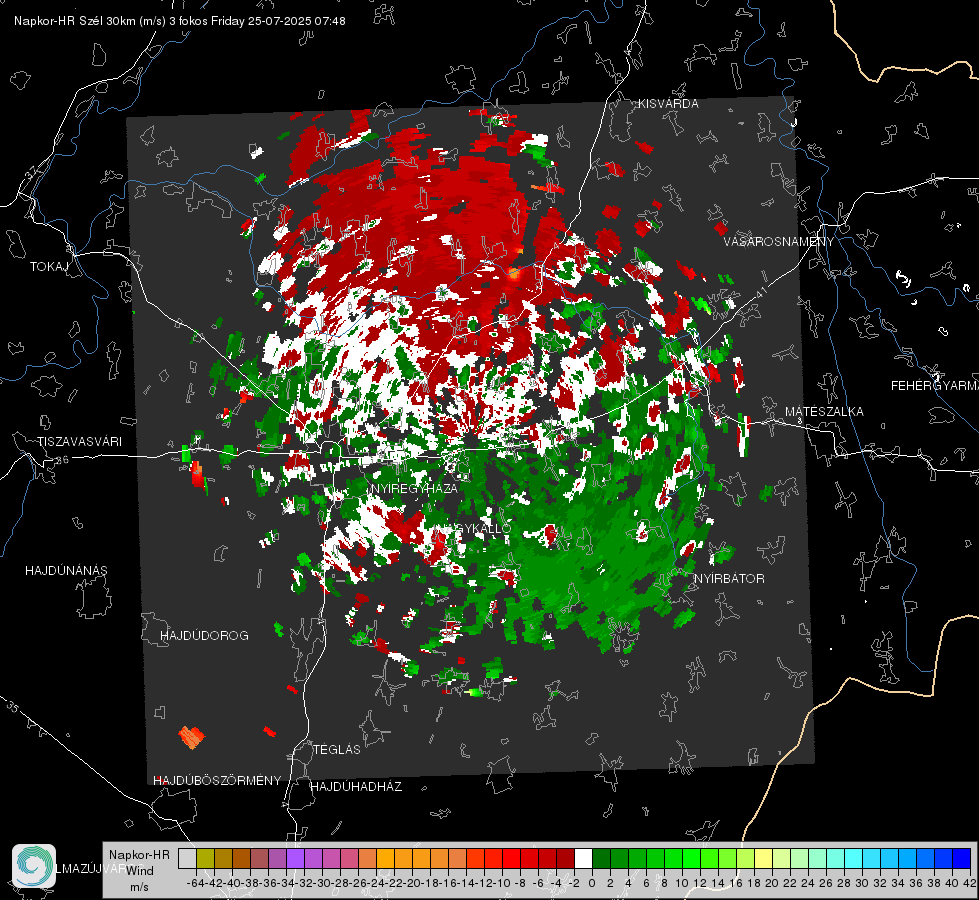Click the HAJDÚHADHÁZ city label

tap(356, 786)
